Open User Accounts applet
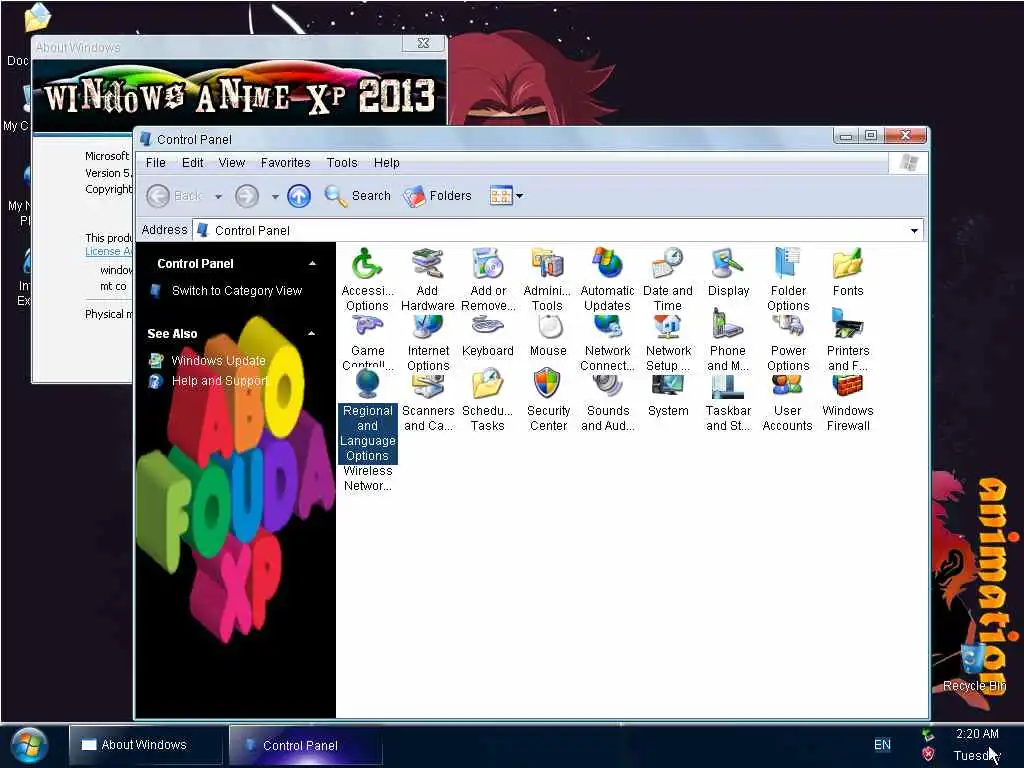The height and width of the screenshot is (768, 1024). point(787,402)
